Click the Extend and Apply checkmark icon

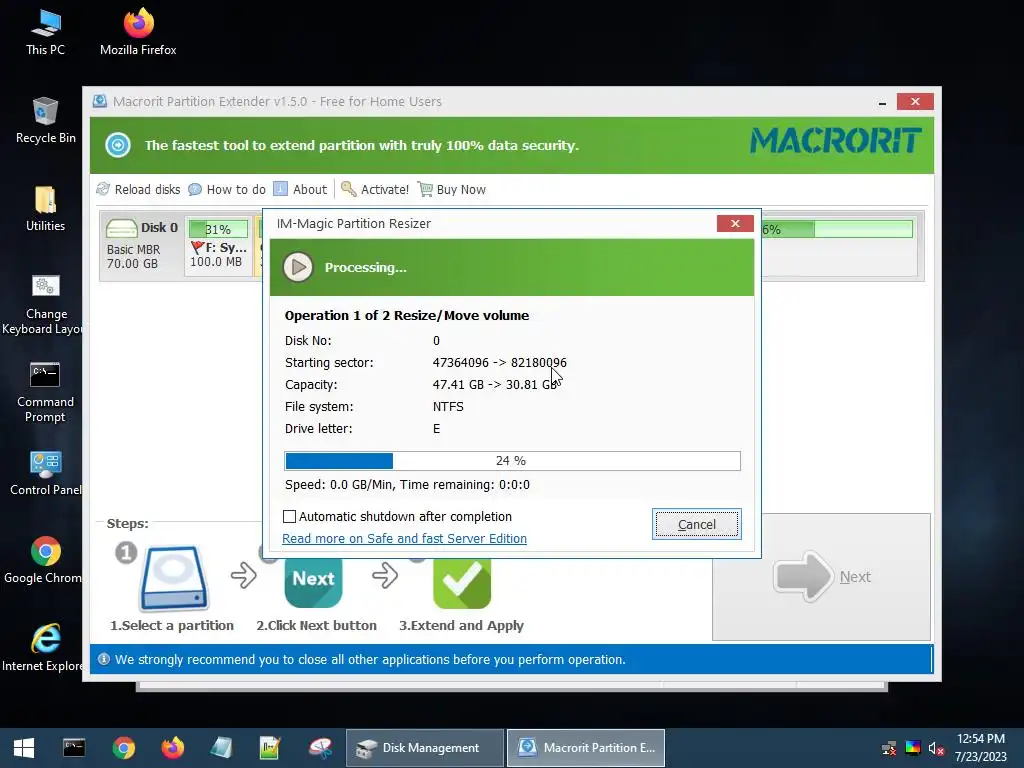462,581
